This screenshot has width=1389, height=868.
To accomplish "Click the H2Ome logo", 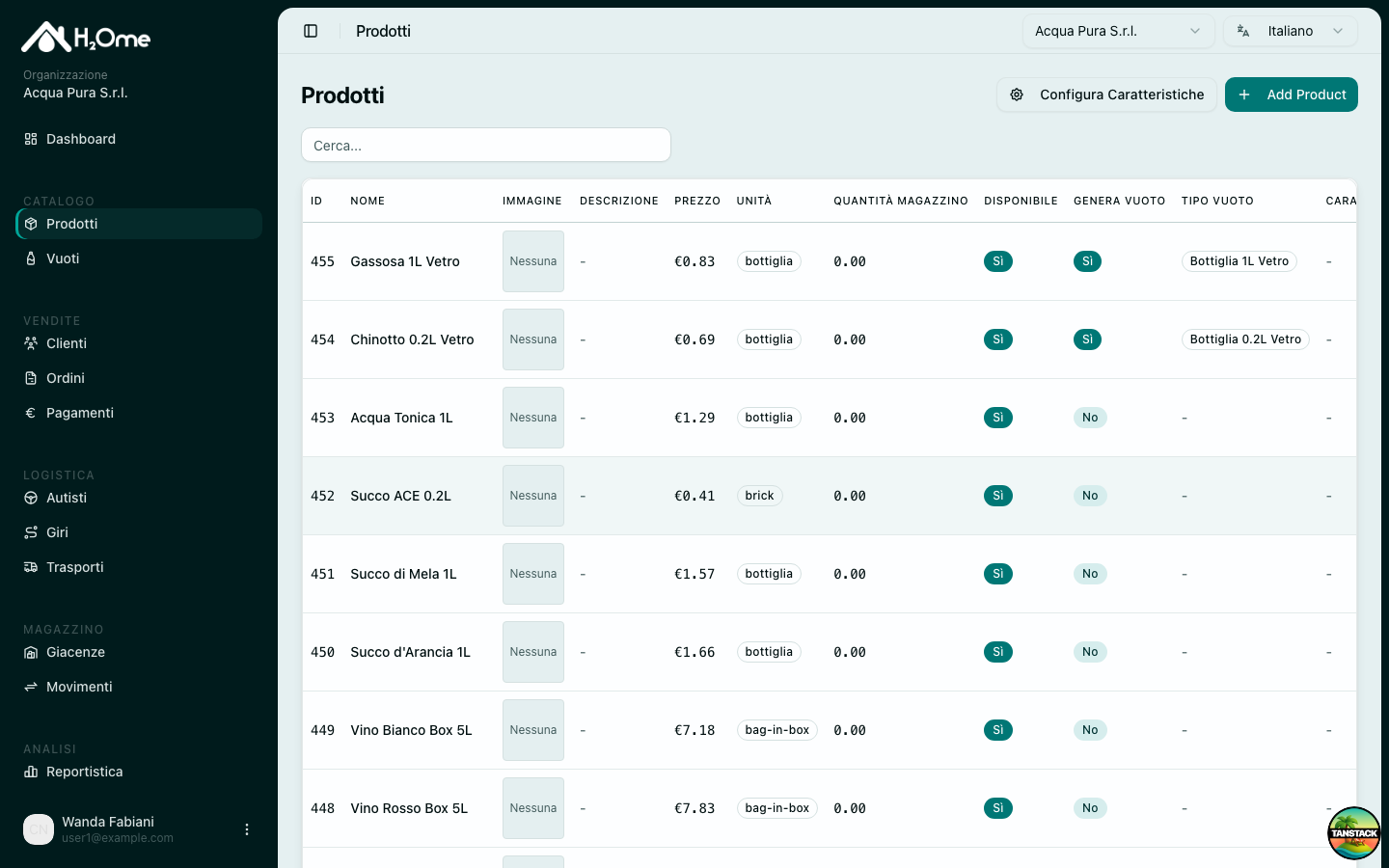I will click(x=86, y=38).
